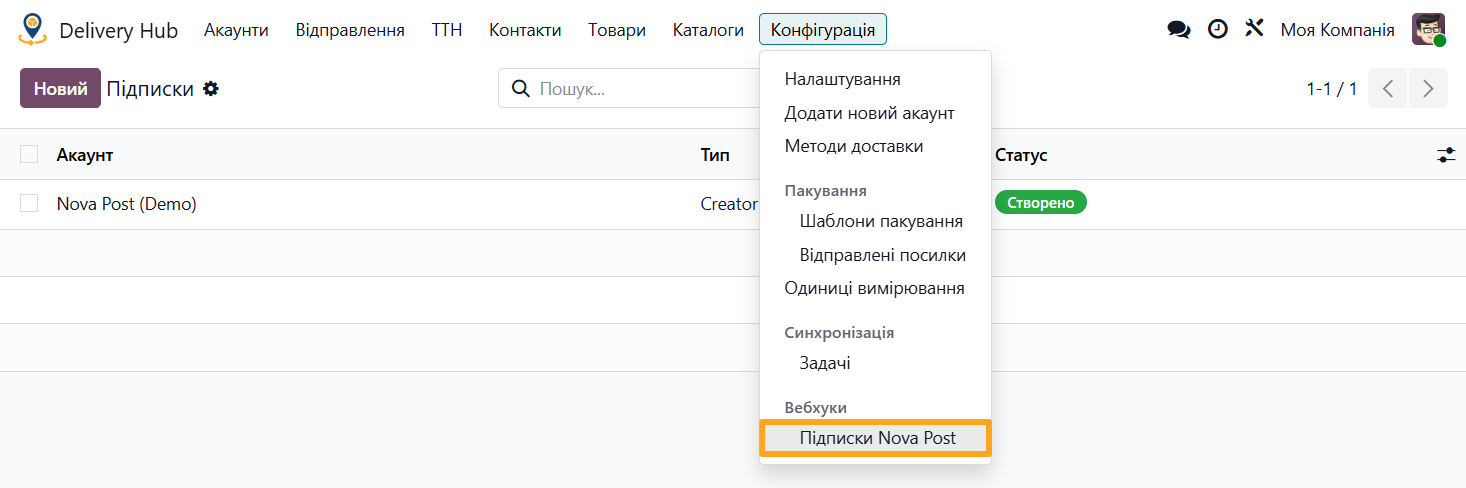Open the Моя Компанія company switcher
This screenshot has width=1466, height=488.
click(1337, 30)
